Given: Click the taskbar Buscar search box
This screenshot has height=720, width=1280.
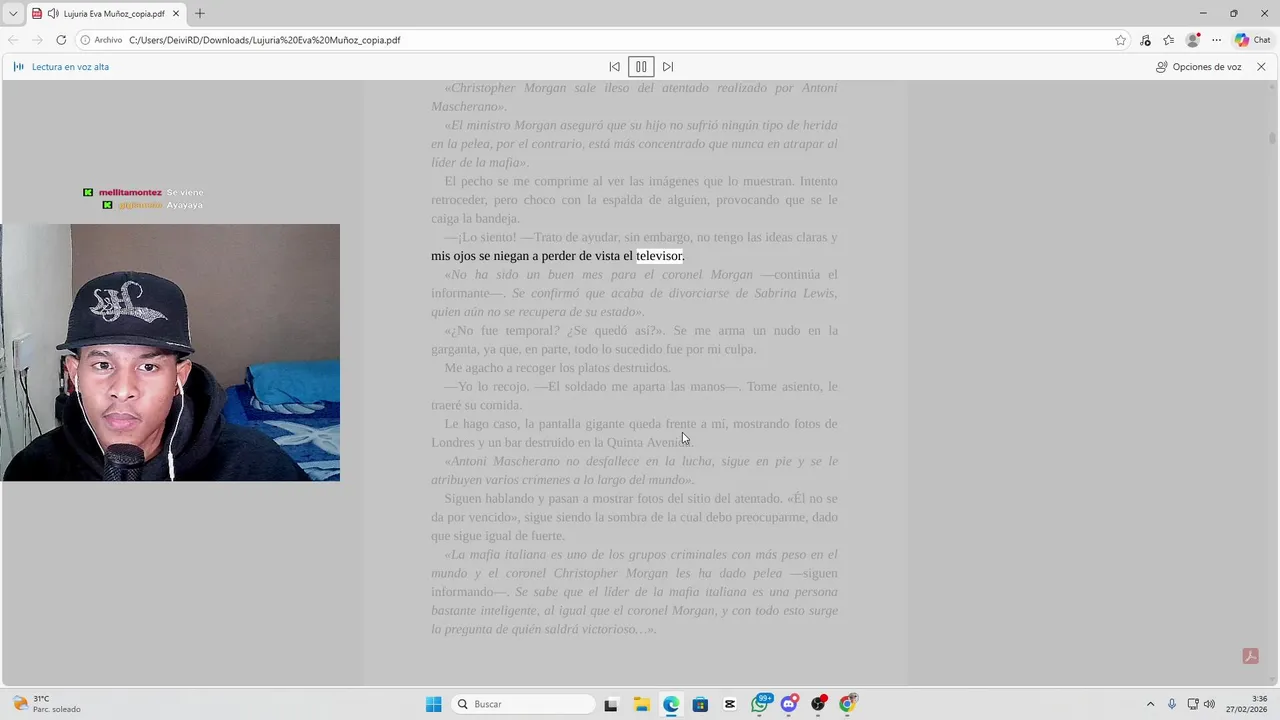Looking at the screenshot, I should pyautogui.click(x=523, y=704).
